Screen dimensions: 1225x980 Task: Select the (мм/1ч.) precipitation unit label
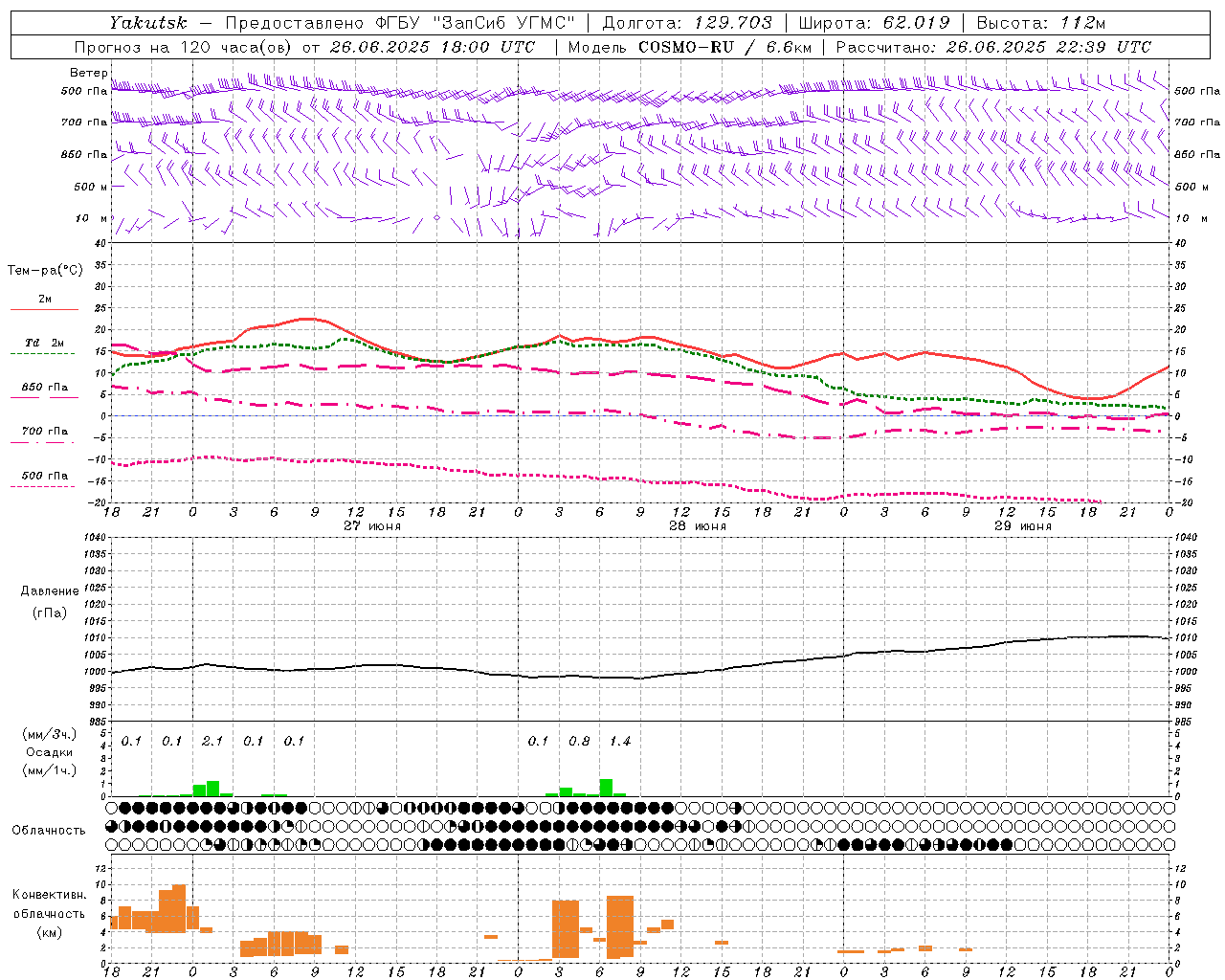pos(50,770)
